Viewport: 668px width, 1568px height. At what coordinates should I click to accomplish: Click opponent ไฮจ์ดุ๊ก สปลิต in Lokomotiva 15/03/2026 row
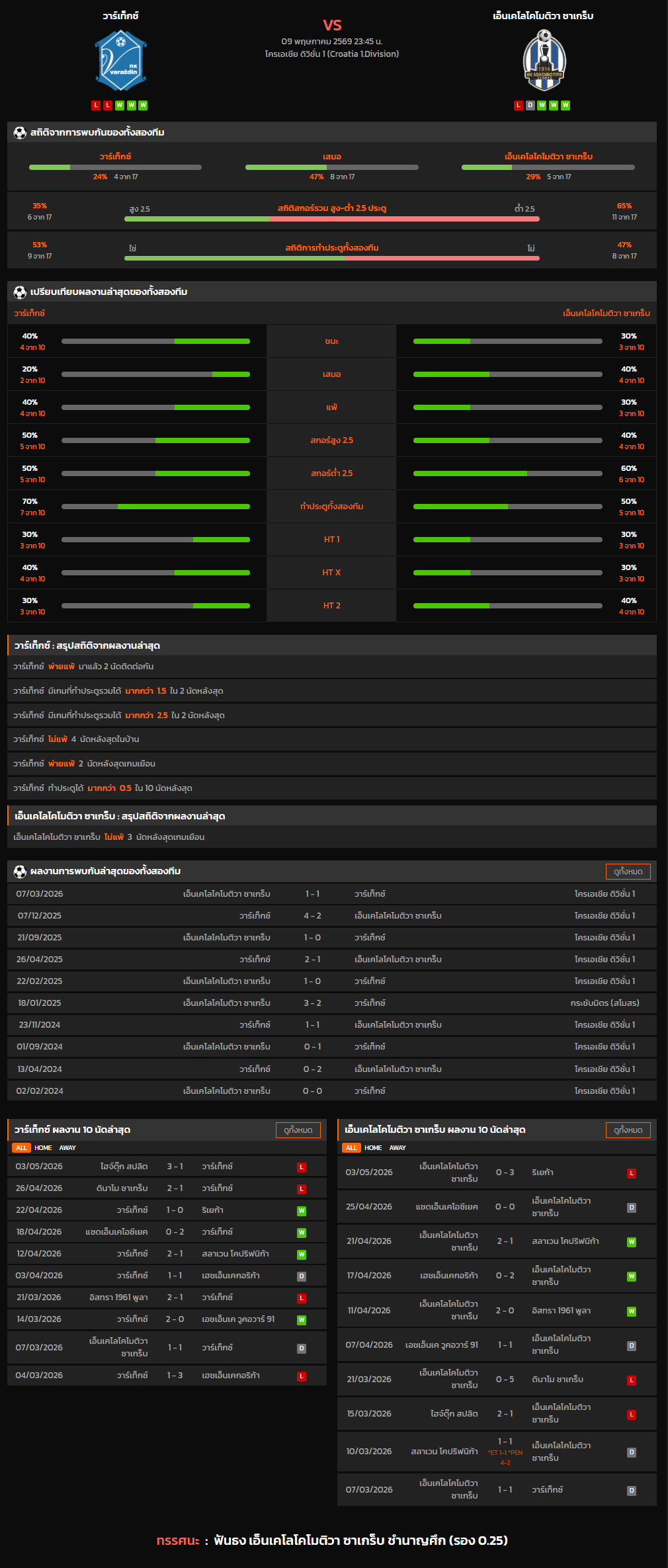pyautogui.click(x=454, y=1414)
